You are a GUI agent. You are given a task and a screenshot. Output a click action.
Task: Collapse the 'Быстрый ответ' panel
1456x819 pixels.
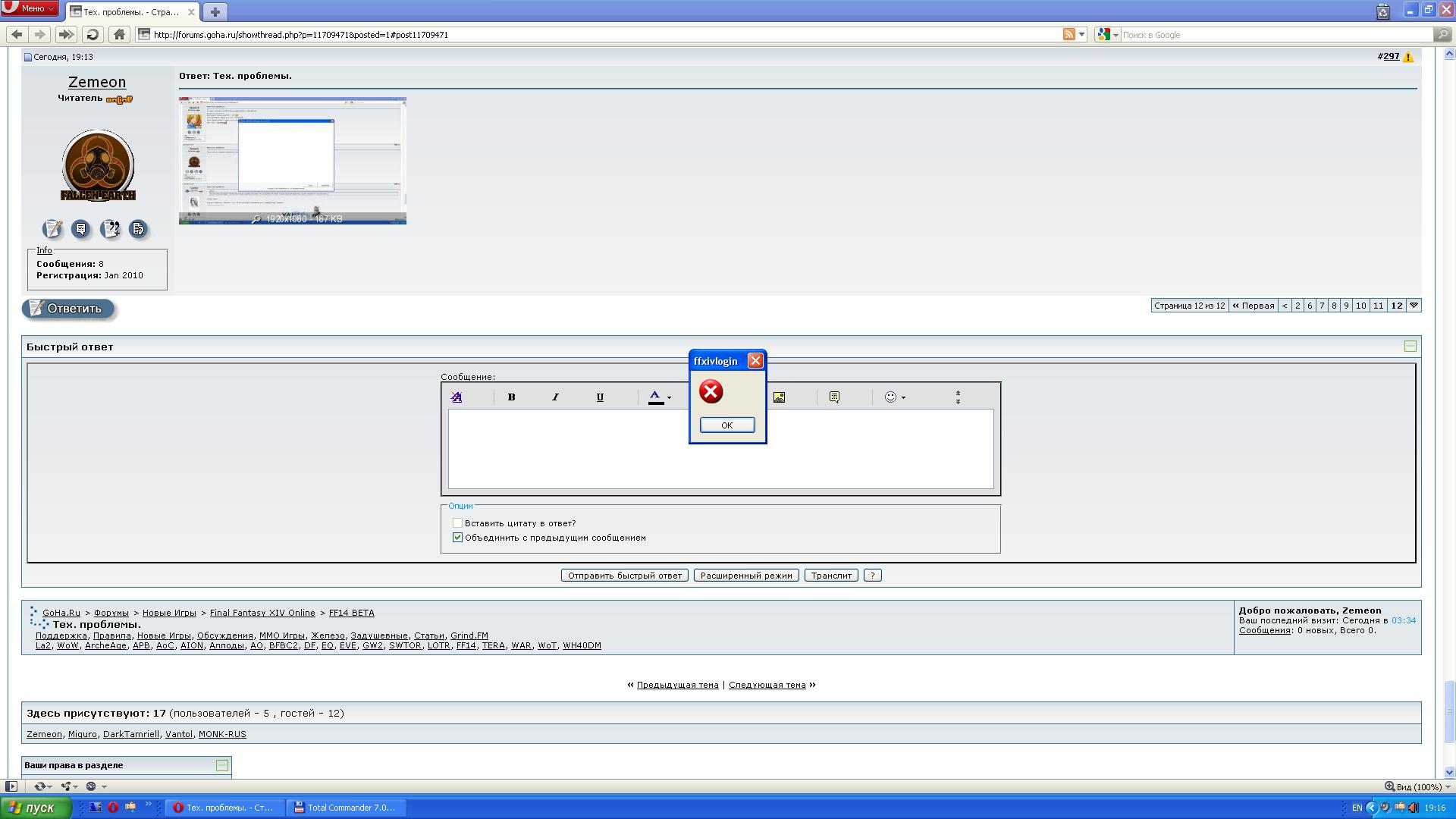[x=1410, y=347]
